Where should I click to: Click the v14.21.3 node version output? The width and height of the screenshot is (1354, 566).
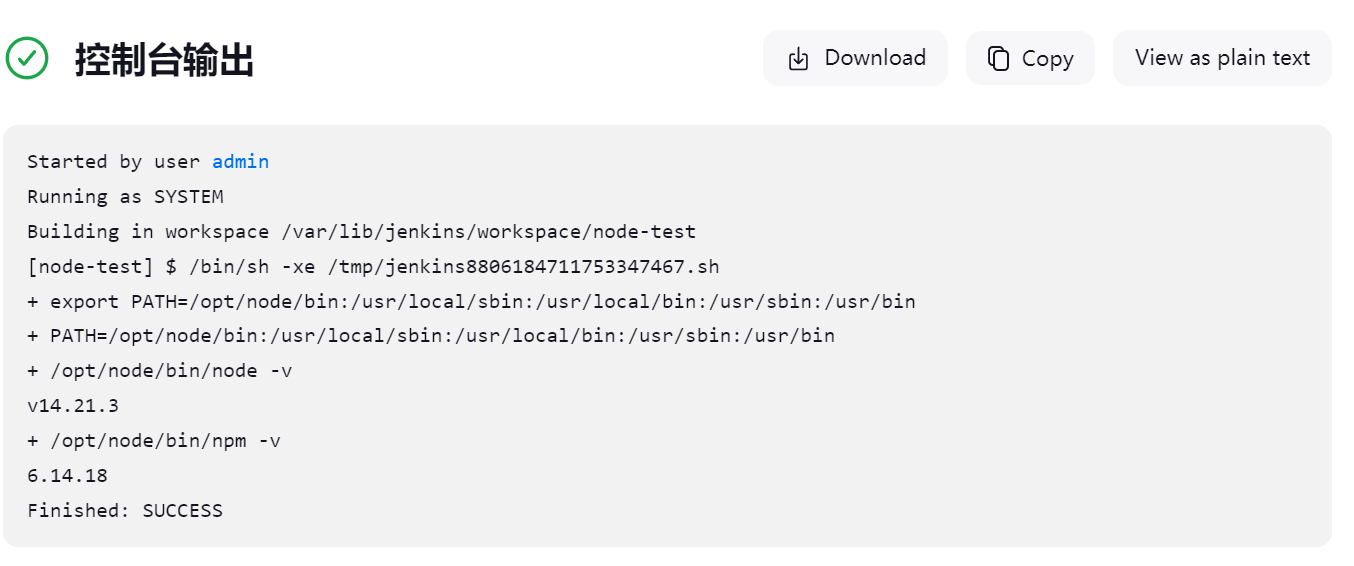[73, 405]
